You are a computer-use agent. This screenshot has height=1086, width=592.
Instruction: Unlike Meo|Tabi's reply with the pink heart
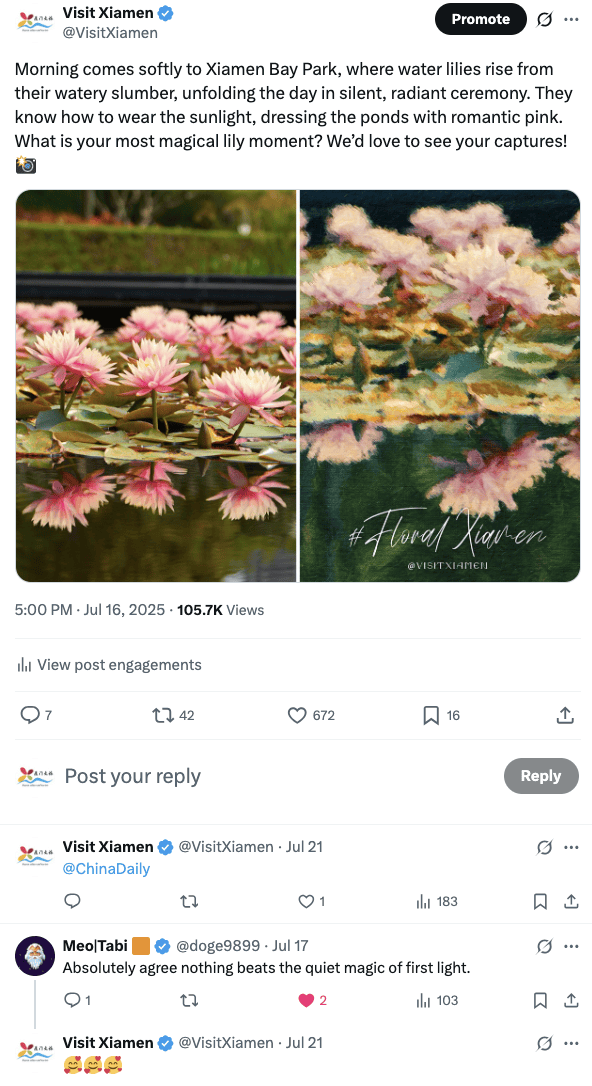pyautogui.click(x=306, y=1000)
